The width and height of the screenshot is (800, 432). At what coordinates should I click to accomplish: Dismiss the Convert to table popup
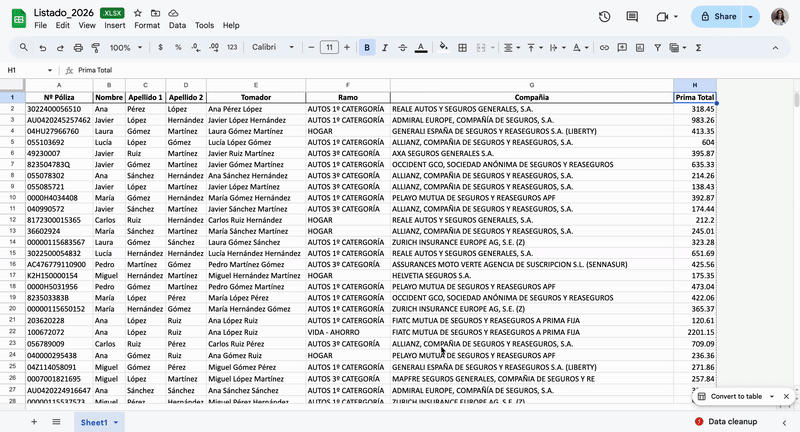pos(786,396)
